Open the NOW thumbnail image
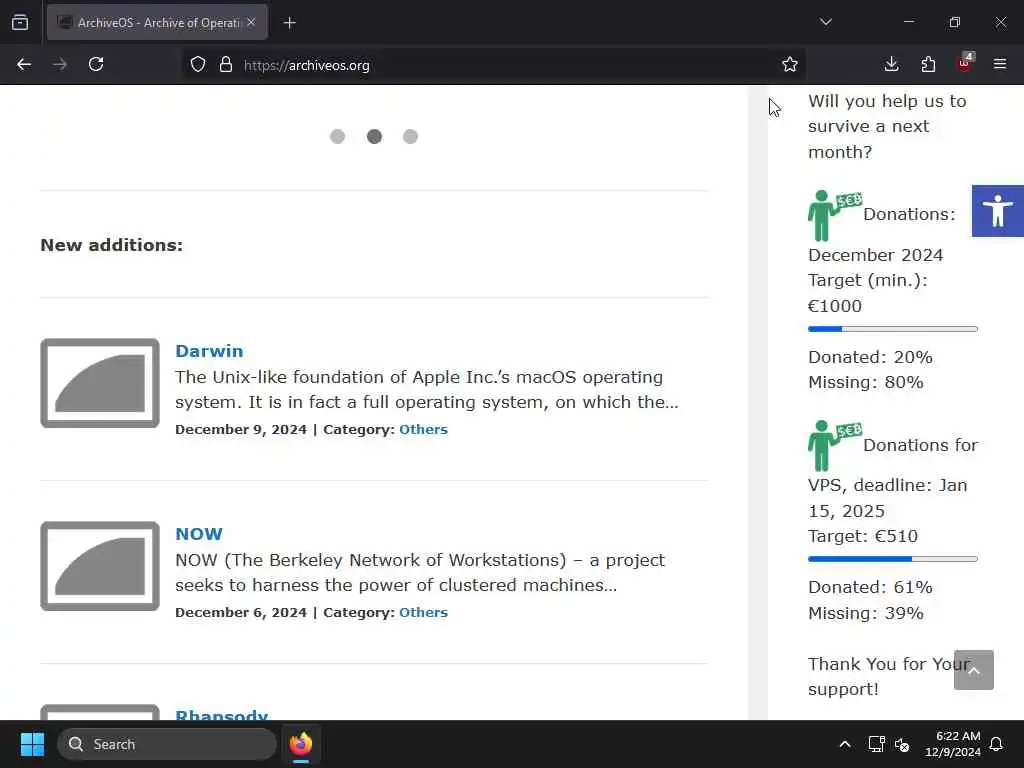This screenshot has width=1024, height=768. coord(100,566)
